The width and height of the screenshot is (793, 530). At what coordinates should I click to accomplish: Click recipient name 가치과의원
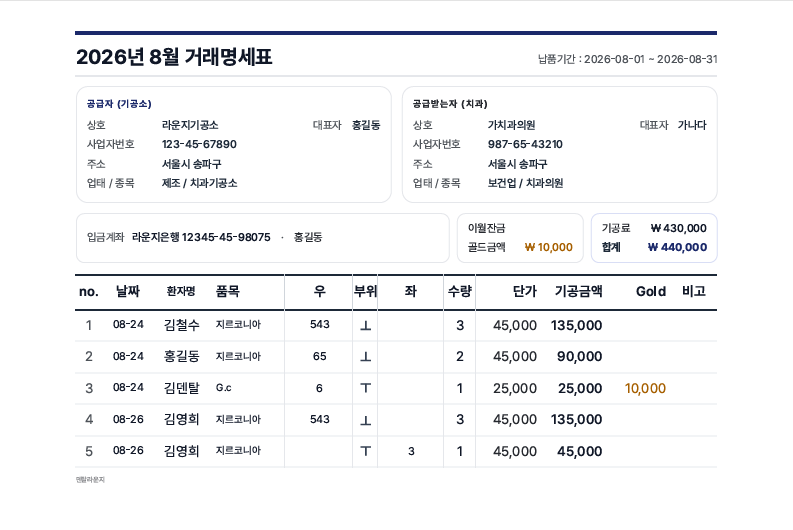click(x=511, y=125)
